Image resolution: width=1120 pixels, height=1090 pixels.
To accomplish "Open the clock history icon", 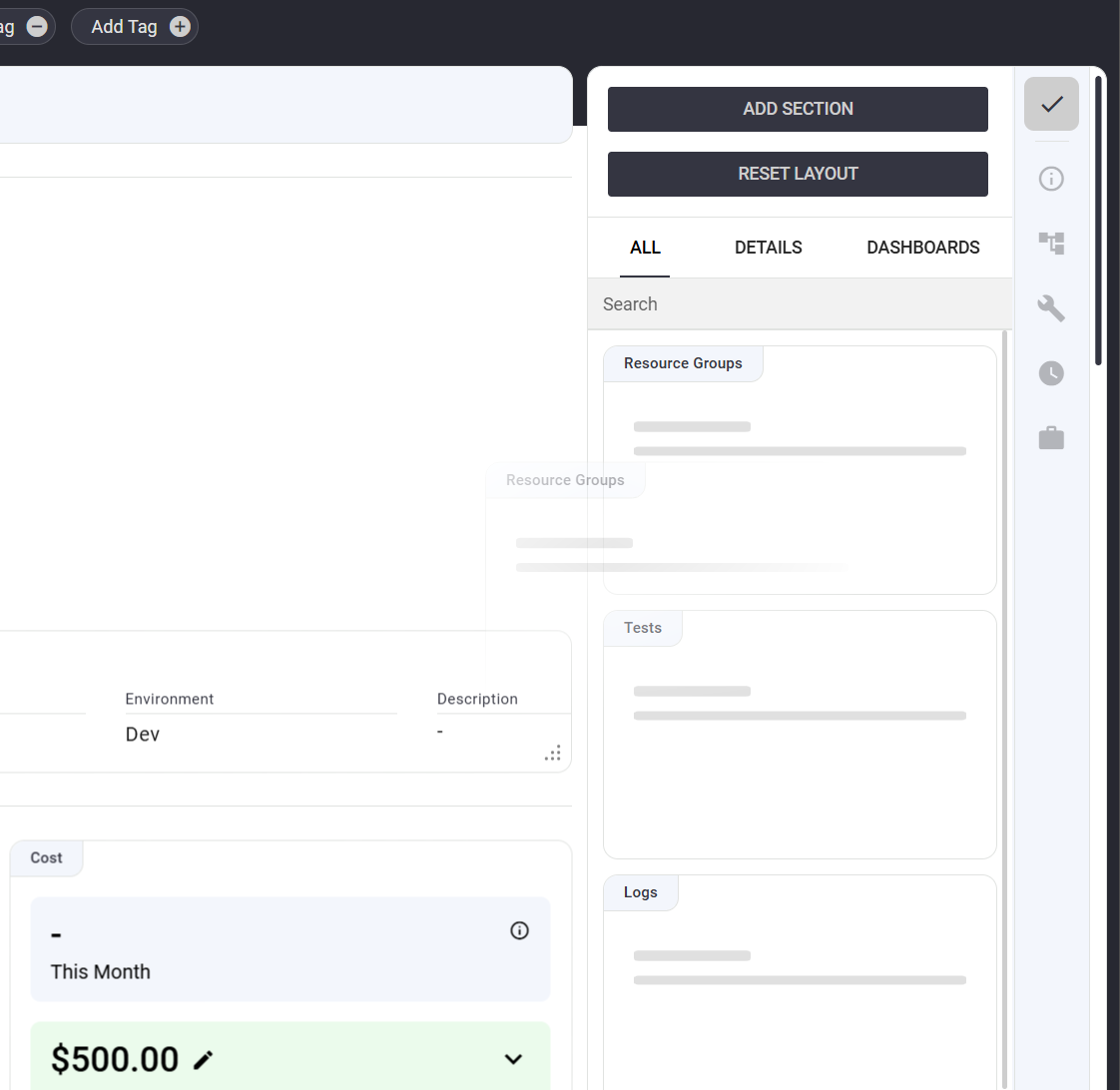I will (x=1051, y=373).
